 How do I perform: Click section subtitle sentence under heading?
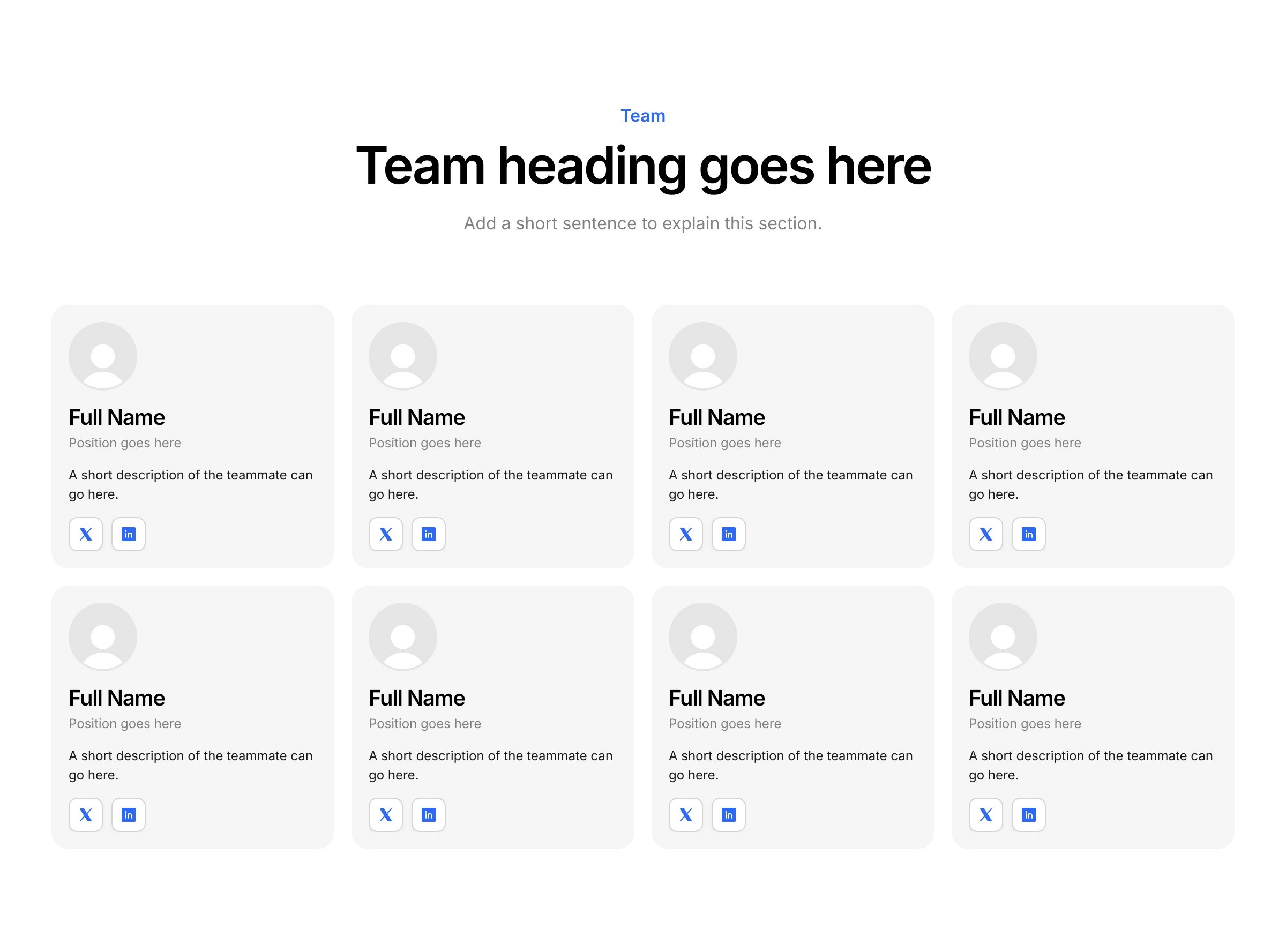click(x=642, y=223)
